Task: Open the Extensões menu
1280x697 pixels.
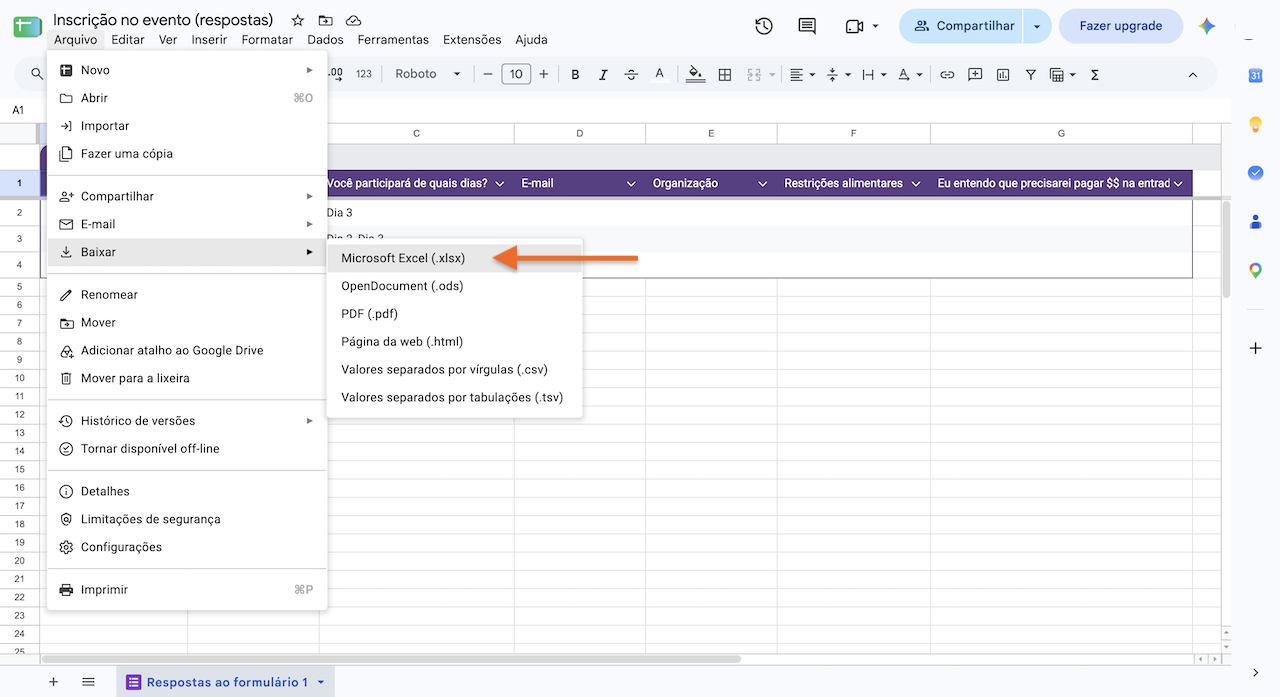Action: (x=472, y=40)
